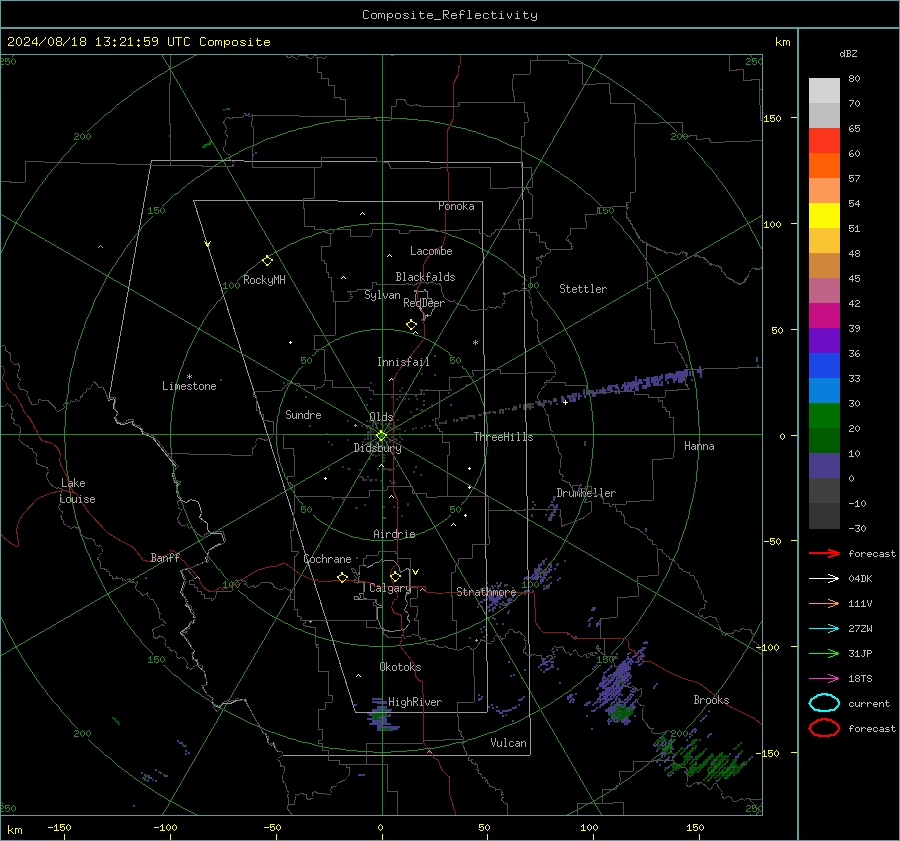Click the Sylvan label on map
This screenshot has height=841, width=900.
382,295
